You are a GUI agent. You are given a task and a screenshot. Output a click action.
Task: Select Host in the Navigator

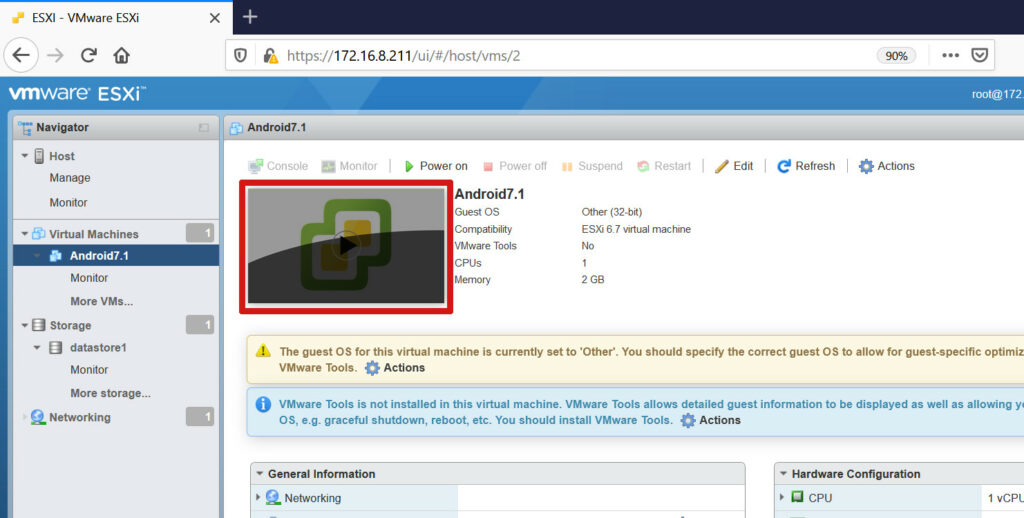pyautogui.click(x=61, y=156)
